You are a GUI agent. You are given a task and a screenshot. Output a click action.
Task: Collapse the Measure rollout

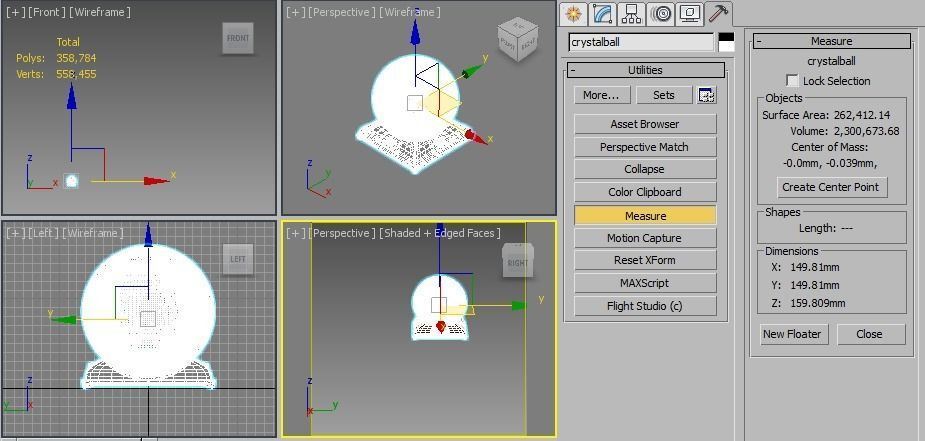[831, 41]
